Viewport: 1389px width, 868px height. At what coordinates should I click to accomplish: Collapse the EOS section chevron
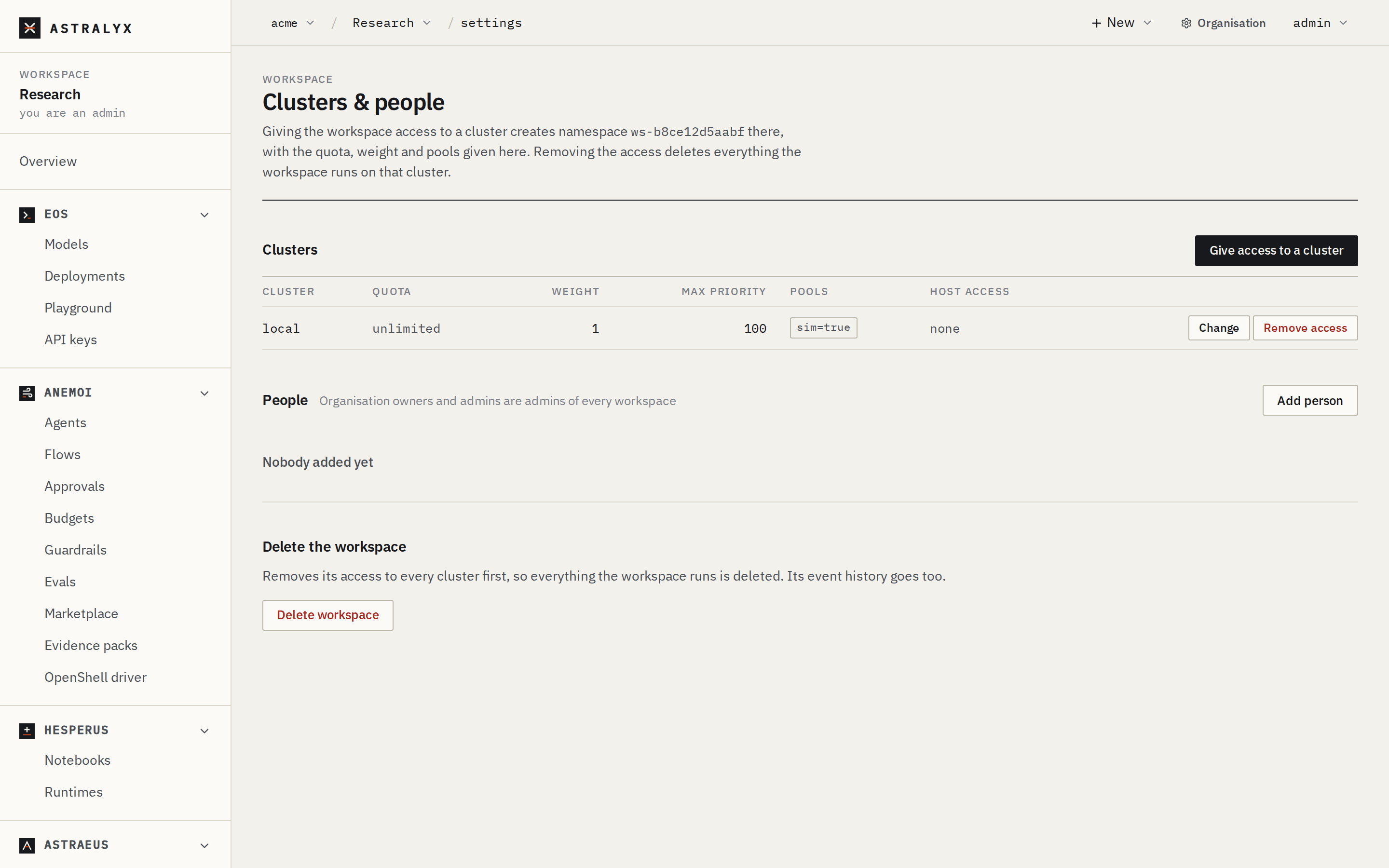tap(204, 215)
